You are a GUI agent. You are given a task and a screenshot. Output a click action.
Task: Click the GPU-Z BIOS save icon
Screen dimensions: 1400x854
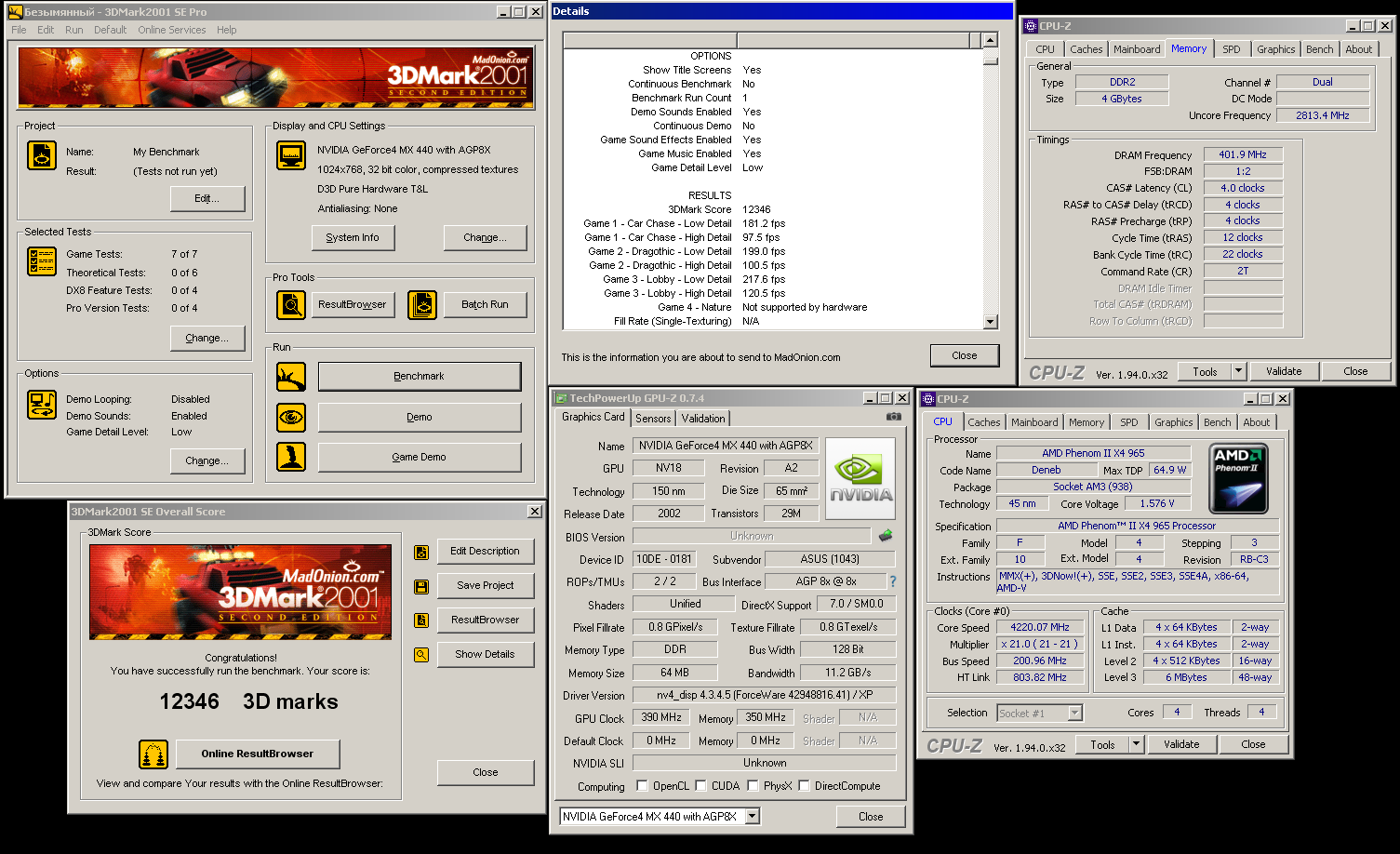886,535
